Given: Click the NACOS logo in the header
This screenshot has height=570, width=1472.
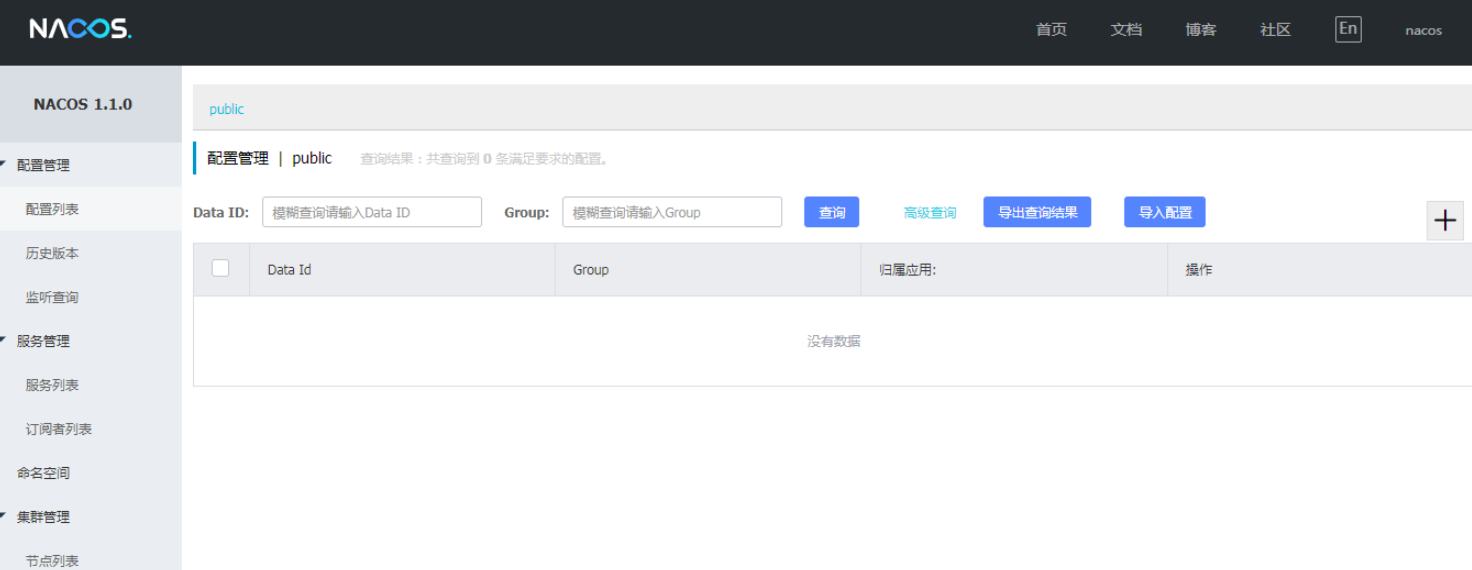Looking at the screenshot, I should 80,29.
